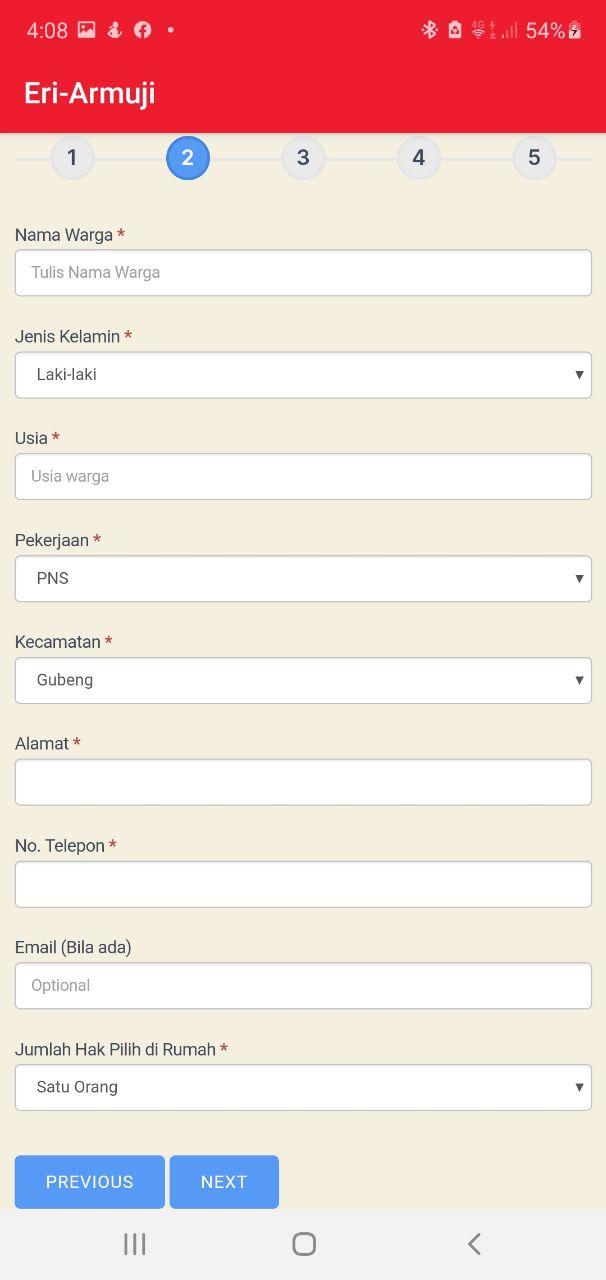
Task: Open step 5 of the wizard
Action: click(x=534, y=157)
